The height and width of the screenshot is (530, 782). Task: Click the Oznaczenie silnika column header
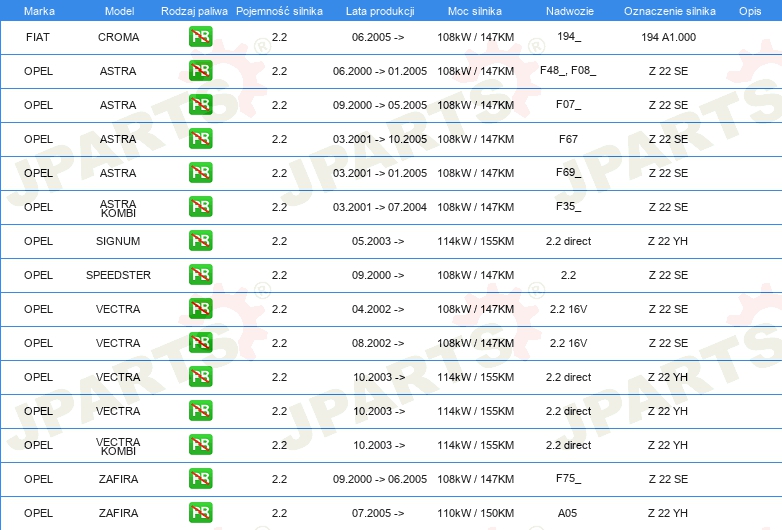[670, 11]
